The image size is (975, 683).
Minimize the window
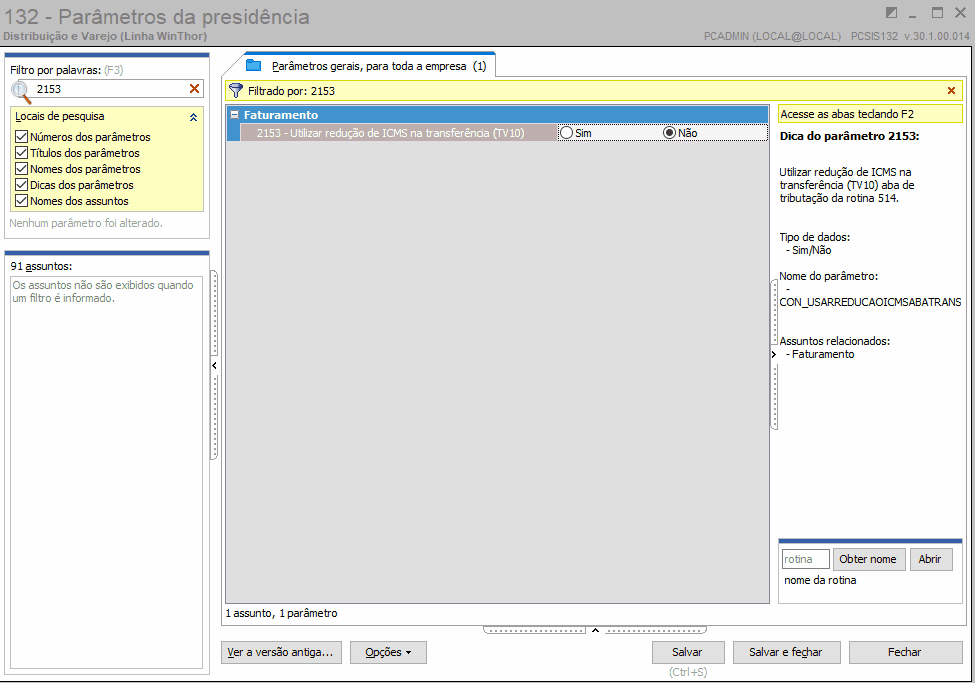[913, 14]
